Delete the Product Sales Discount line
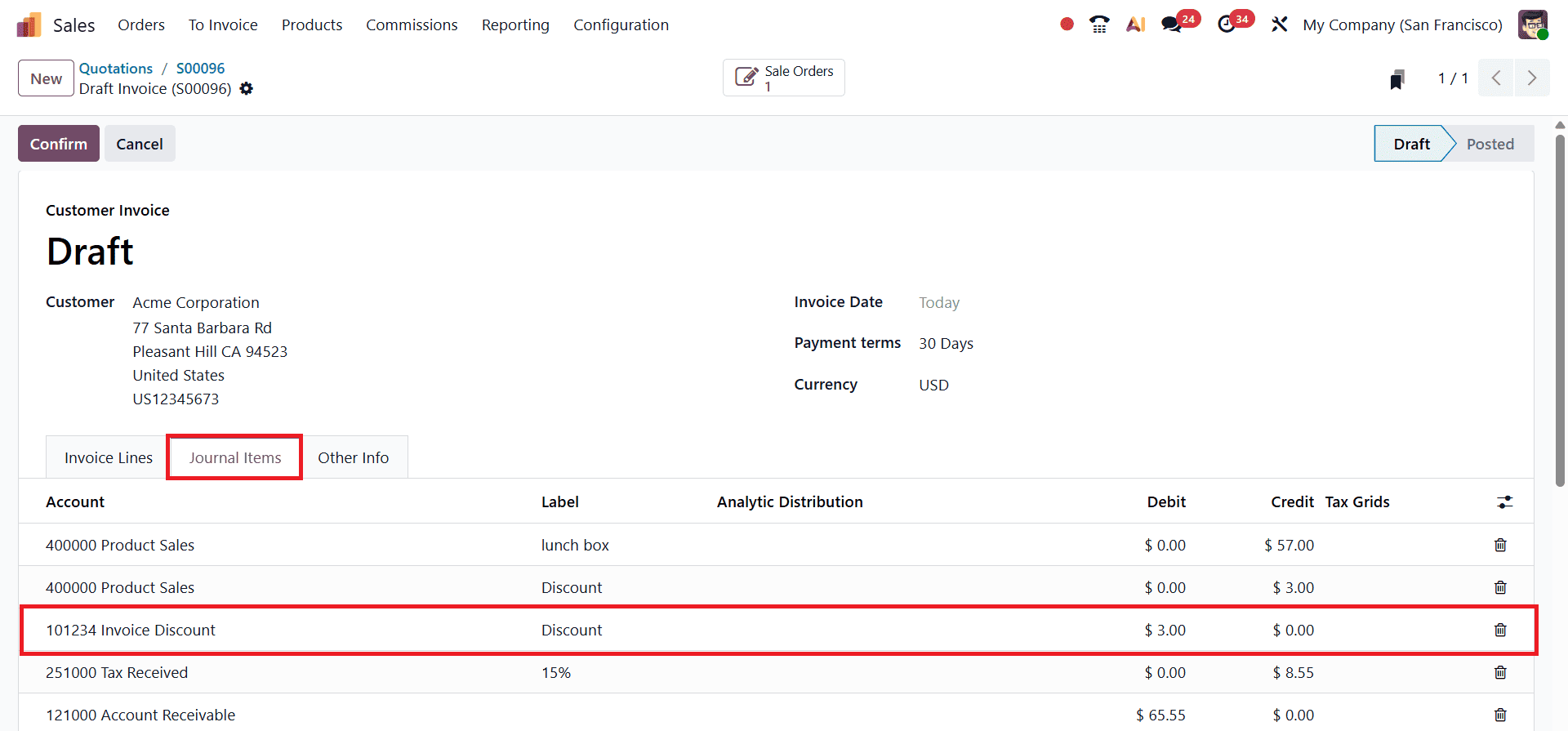The image size is (1568, 731). 1500,587
